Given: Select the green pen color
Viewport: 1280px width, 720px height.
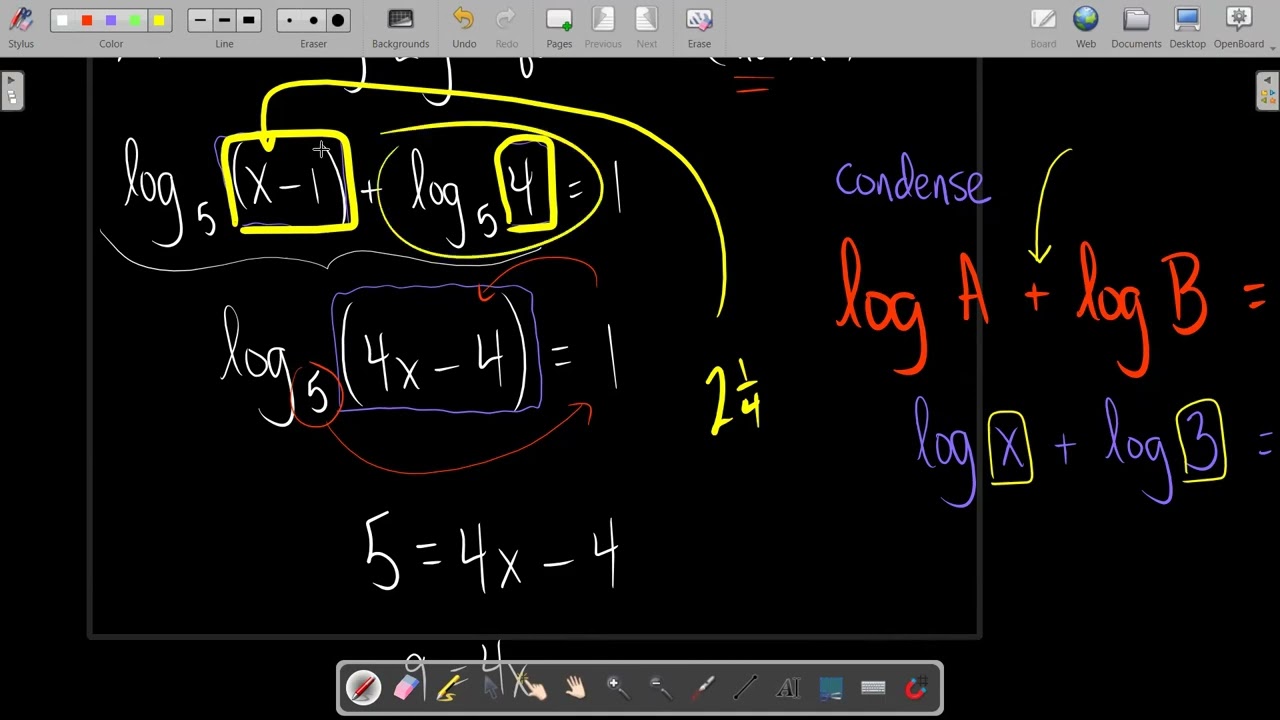Looking at the screenshot, I should coord(135,20).
